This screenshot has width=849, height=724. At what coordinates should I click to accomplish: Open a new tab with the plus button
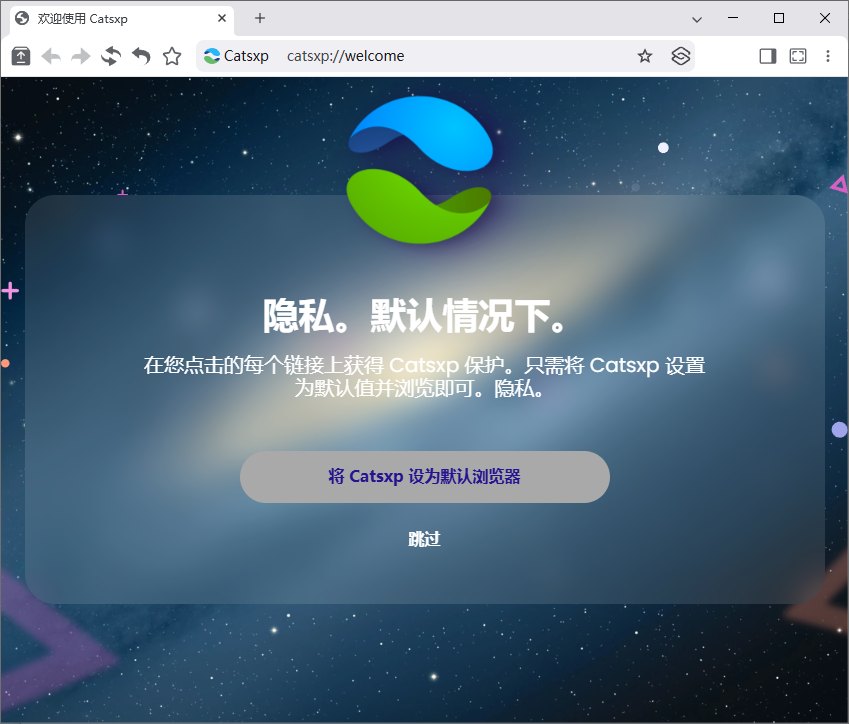[260, 18]
